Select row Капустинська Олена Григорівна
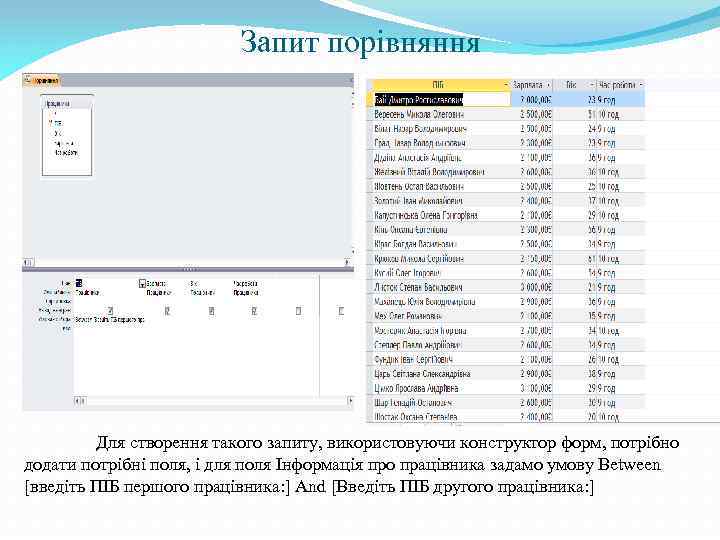Image resolution: width=720 pixels, height=540 pixels. point(508,215)
